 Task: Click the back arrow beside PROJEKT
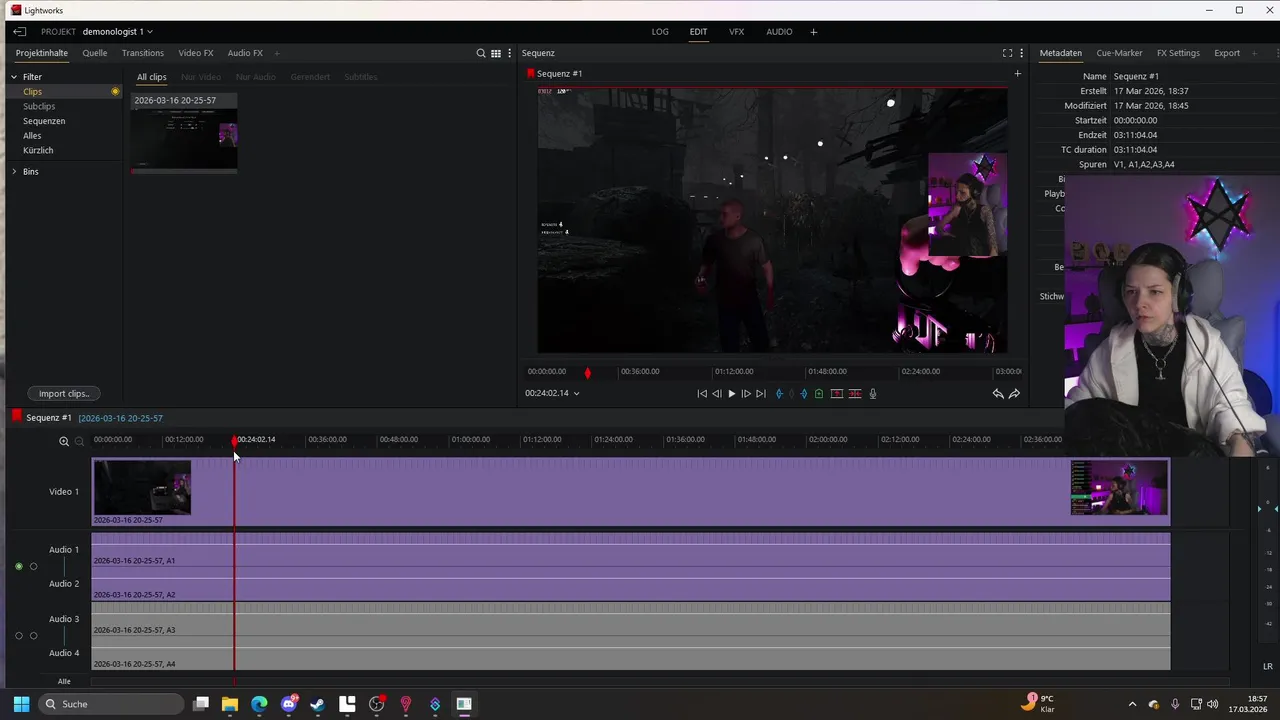point(19,32)
